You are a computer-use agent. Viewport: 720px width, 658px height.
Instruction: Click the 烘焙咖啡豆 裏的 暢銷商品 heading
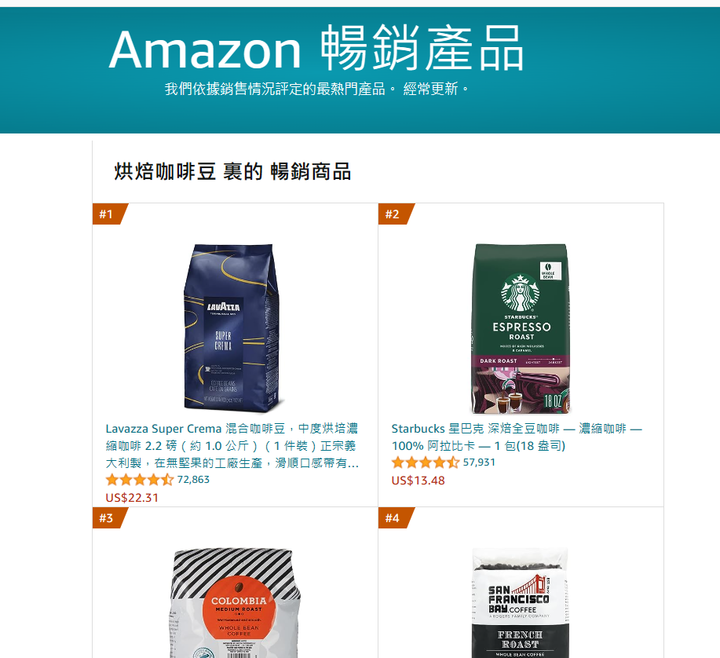pos(232,172)
